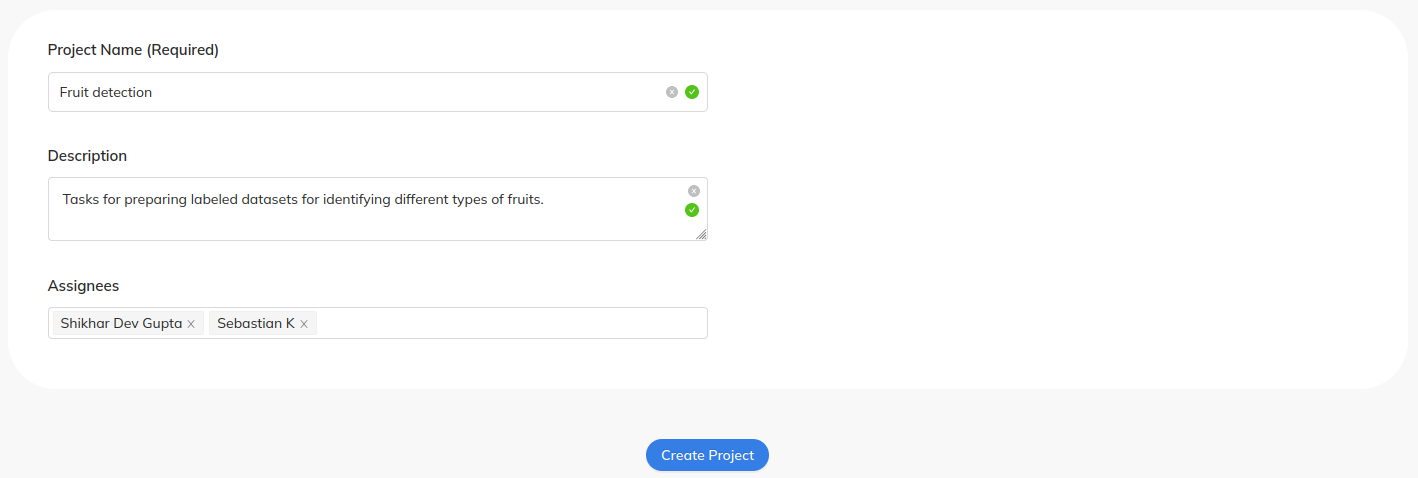Open the Assignees selector in its empty area

pyautogui.click(x=510, y=323)
